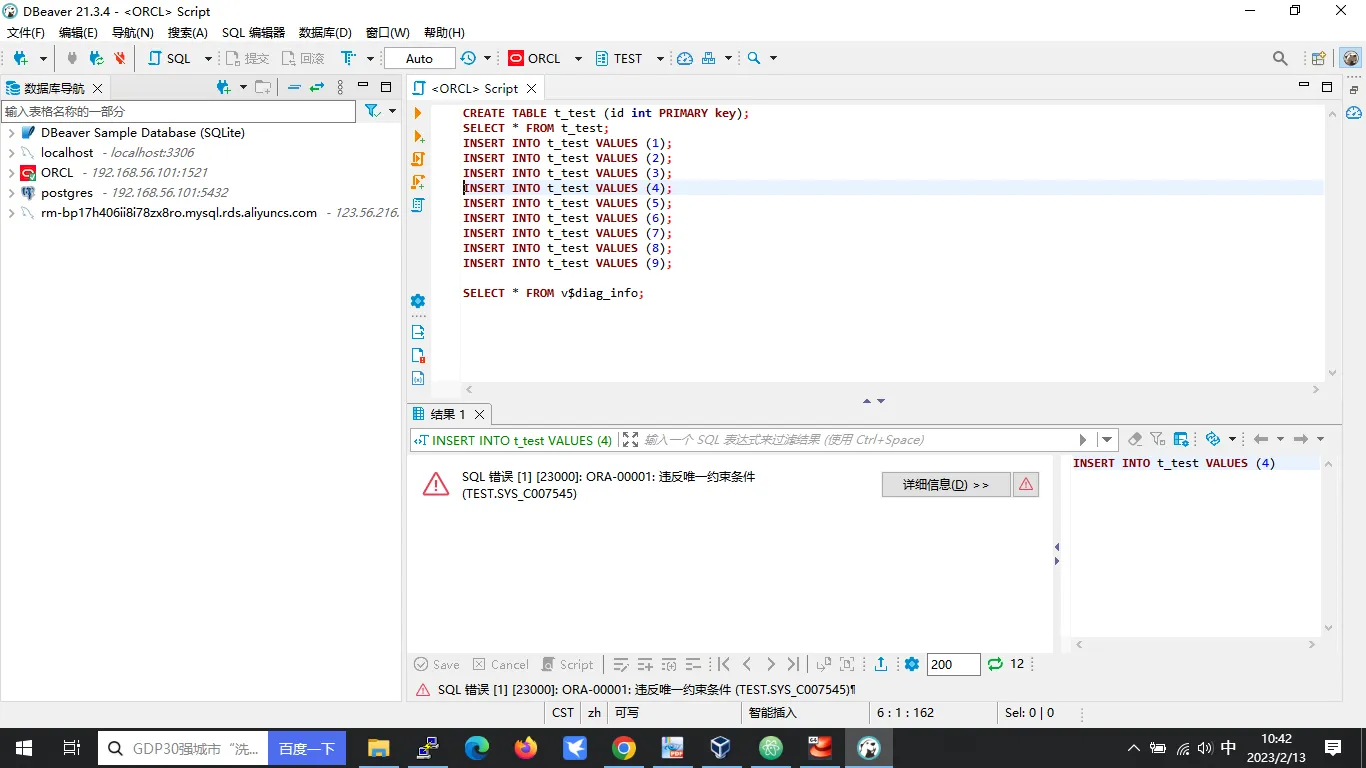
Task: Click the transaction mode icon
Action: click(x=347, y=59)
